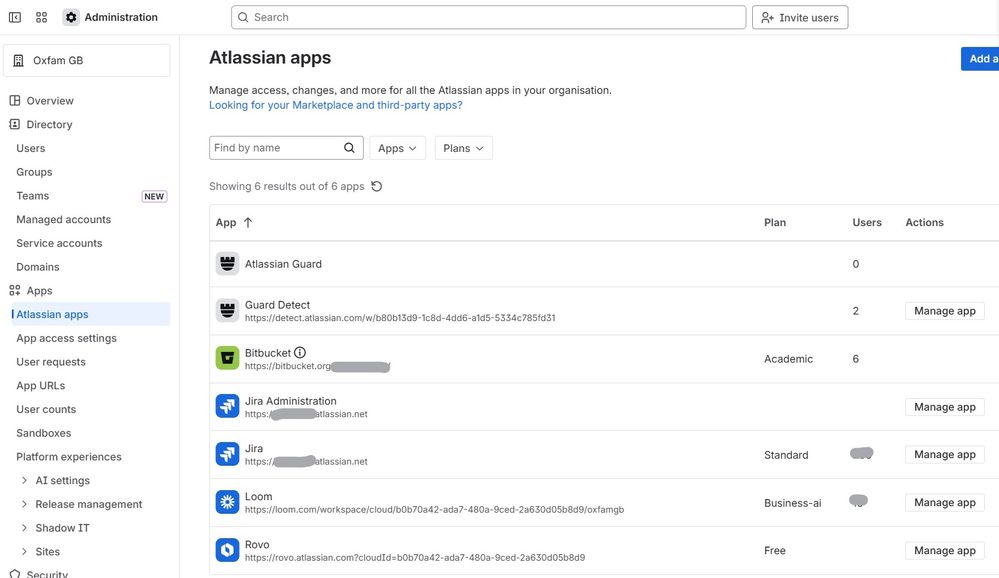Image resolution: width=999 pixels, height=578 pixels.
Task: Open Platform experiences
Action: [x=69, y=457]
